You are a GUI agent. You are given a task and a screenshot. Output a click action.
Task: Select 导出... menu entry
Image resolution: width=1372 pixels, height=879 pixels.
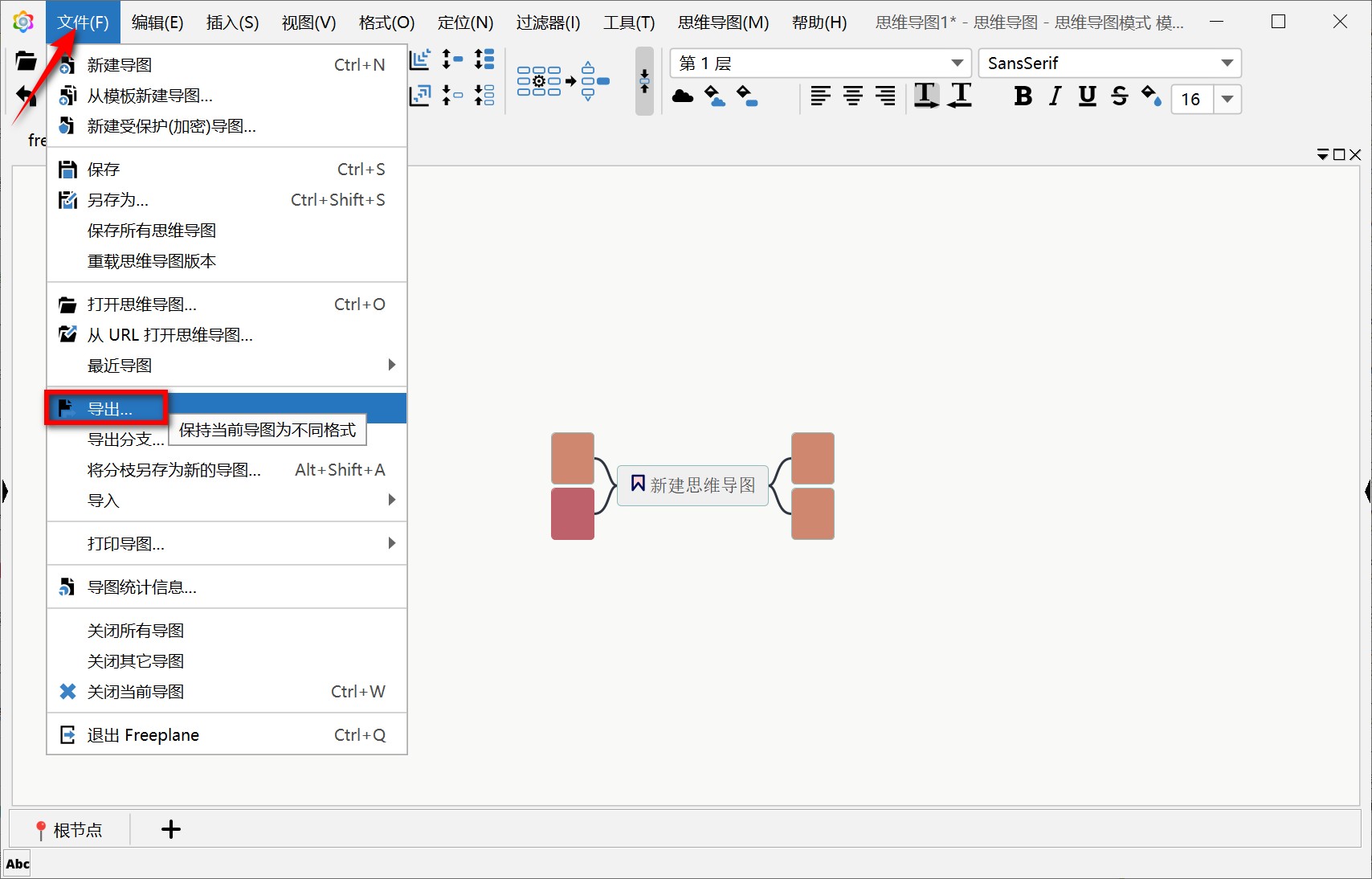coord(227,409)
